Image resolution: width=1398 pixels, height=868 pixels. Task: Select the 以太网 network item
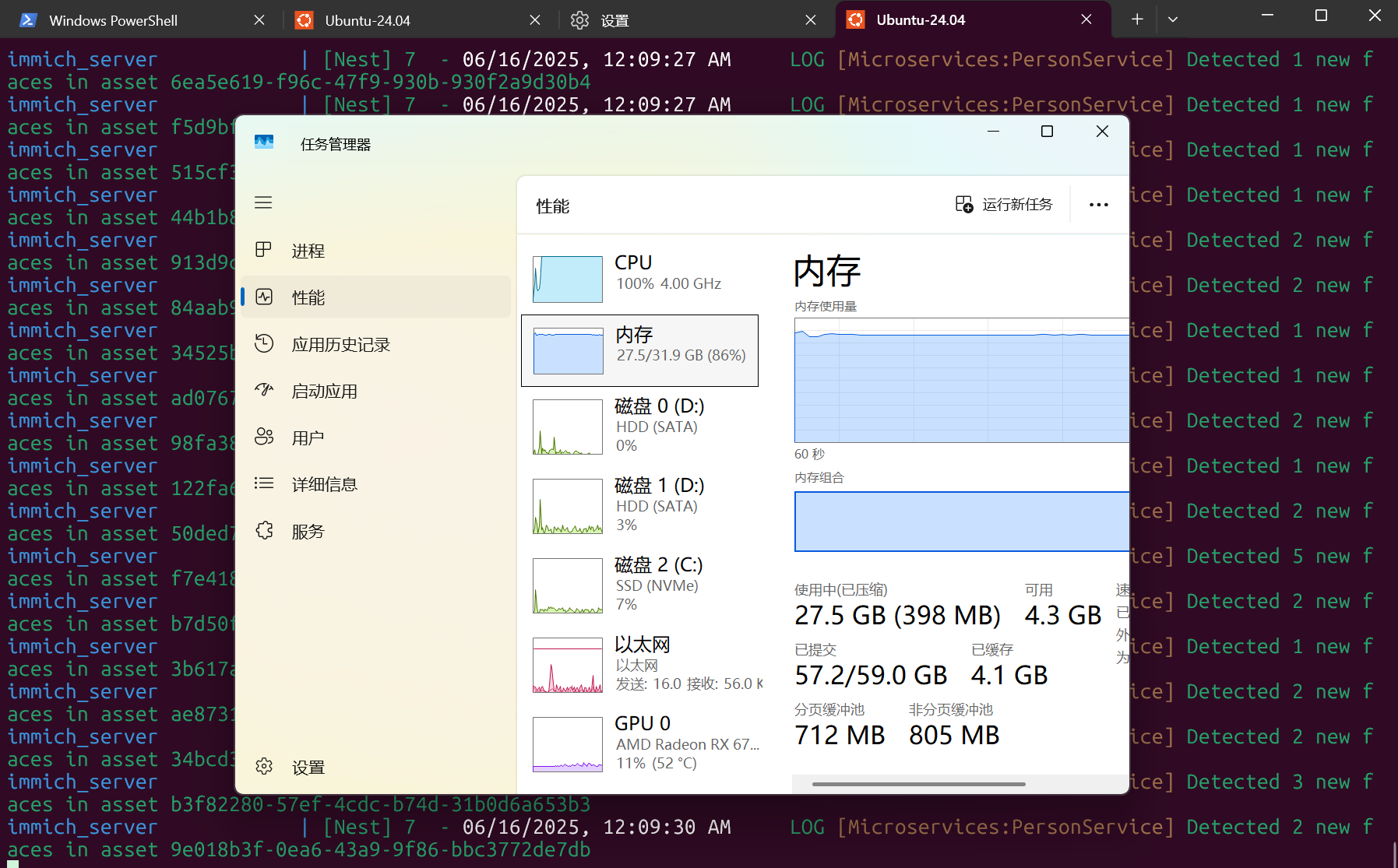click(x=639, y=664)
